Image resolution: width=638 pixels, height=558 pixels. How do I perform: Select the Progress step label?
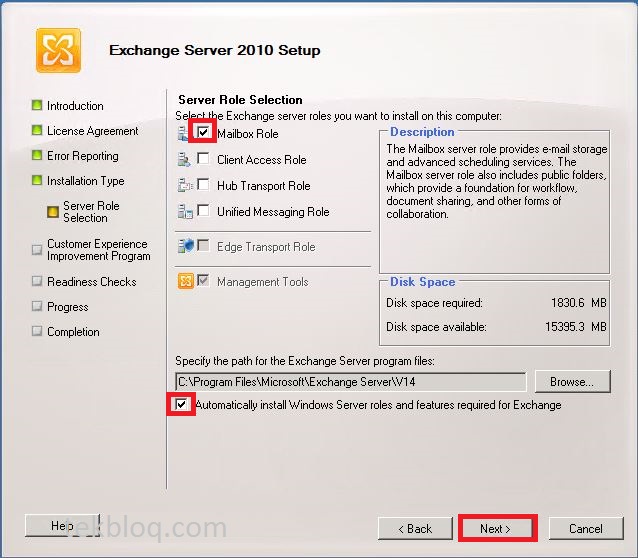pyautogui.click(x=68, y=307)
